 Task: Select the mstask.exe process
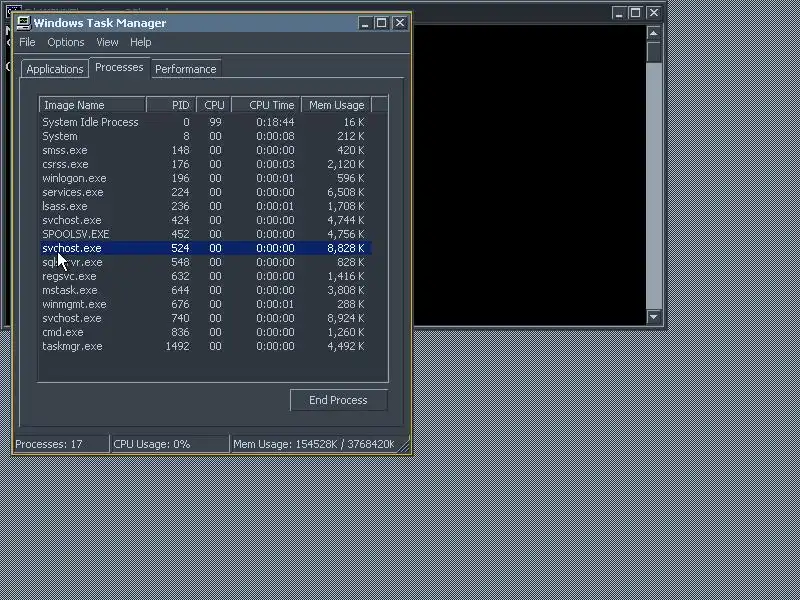pyautogui.click(x=206, y=290)
